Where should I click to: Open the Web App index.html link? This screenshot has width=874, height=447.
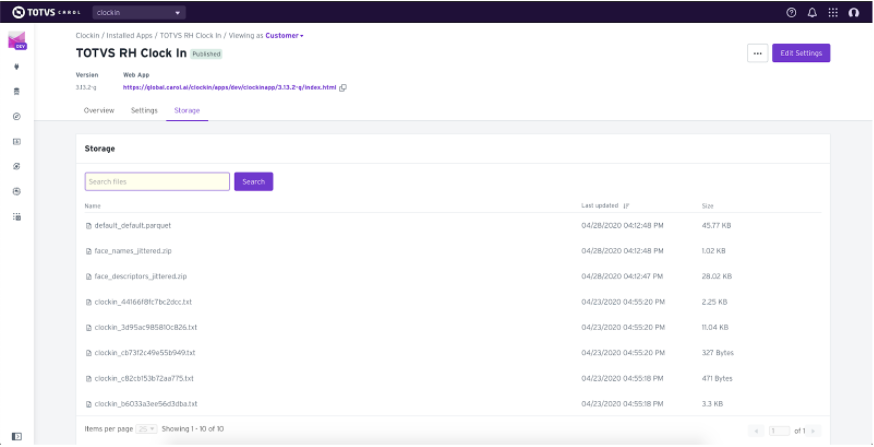point(230,88)
